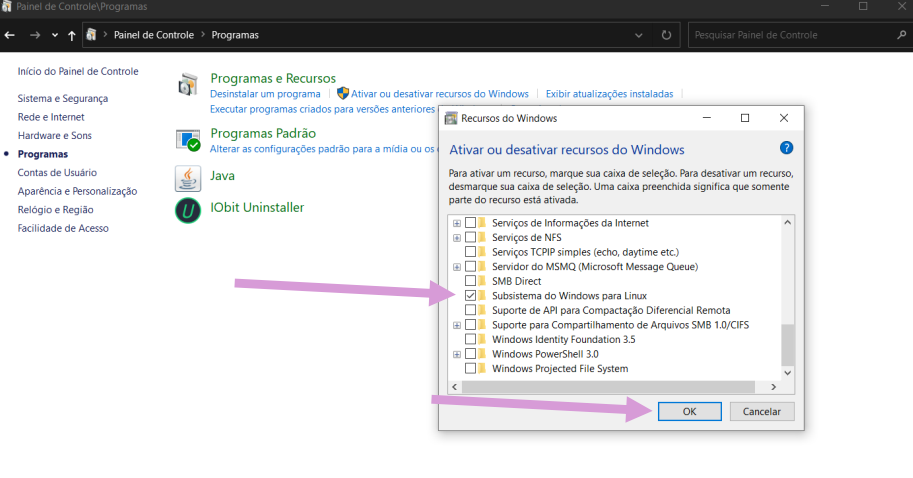This screenshot has width=913, height=478.
Task: Go back with the Back arrow
Action: click(x=9, y=35)
